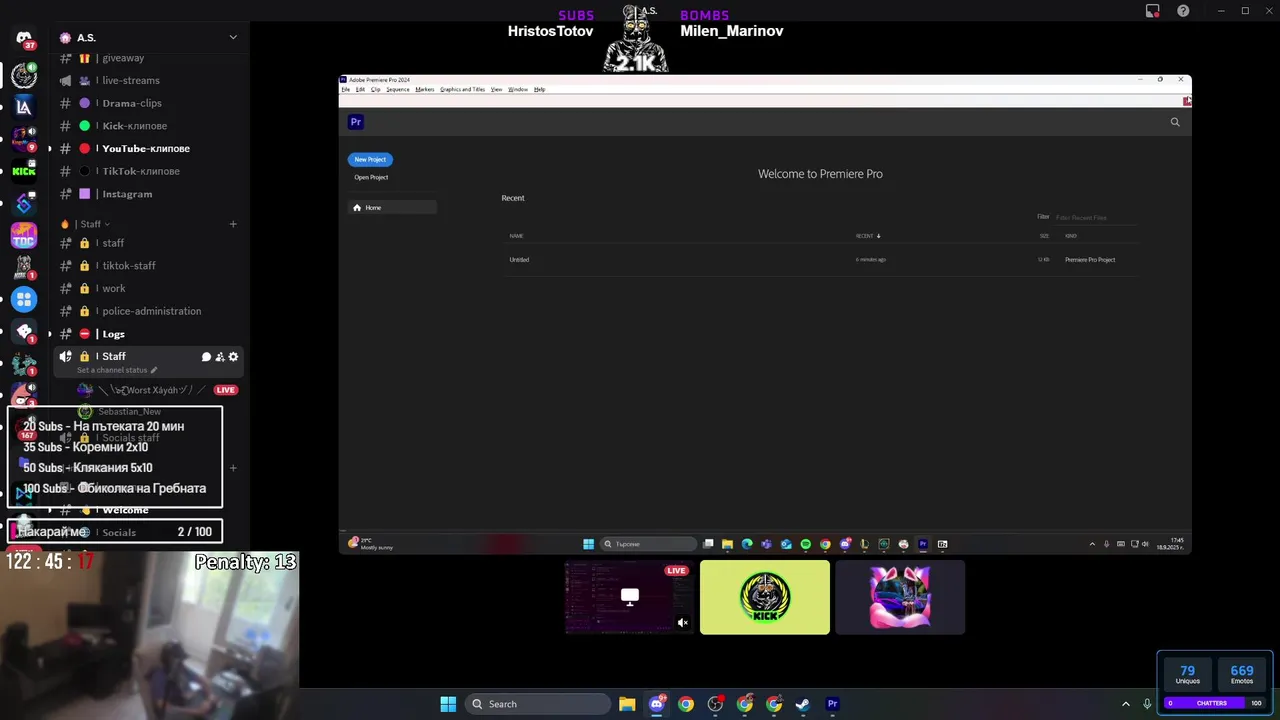
Task: Collapse the Staff category
Action: click(x=94, y=224)
